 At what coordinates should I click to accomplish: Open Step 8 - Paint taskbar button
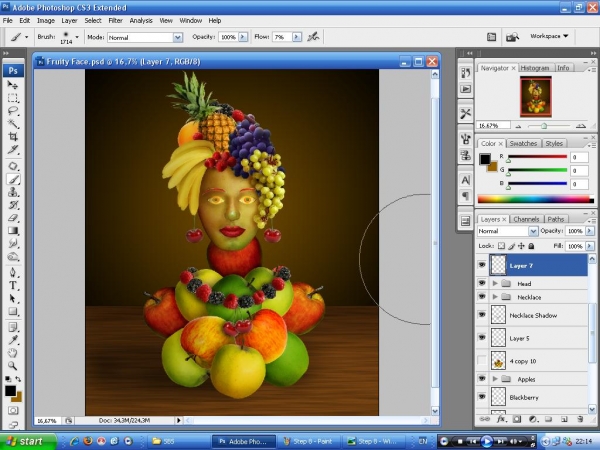308,442
